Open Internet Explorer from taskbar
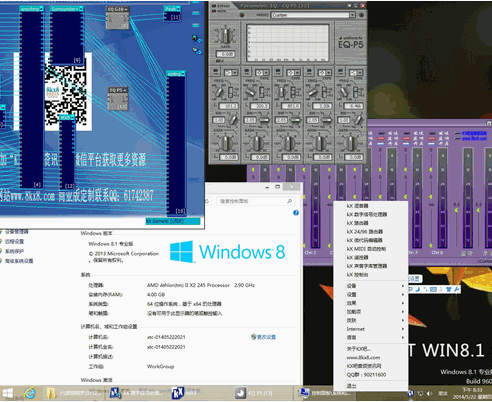The image size is (492, 402). (30, 393)
